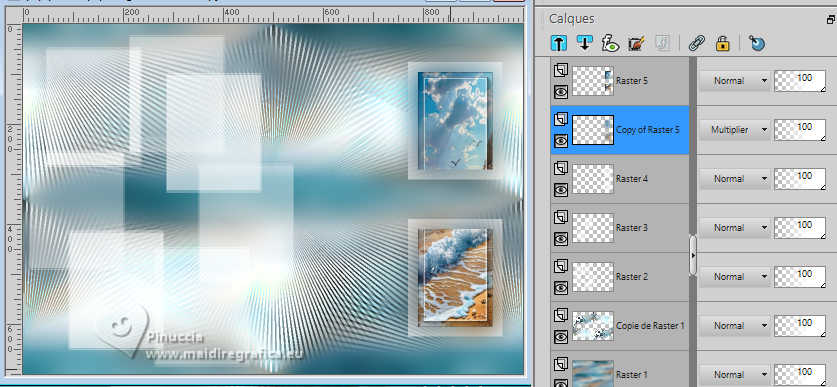
Task: Open blend mode dropdown for Raster 2
Action: pyautogui.click(x=735, y=277)
